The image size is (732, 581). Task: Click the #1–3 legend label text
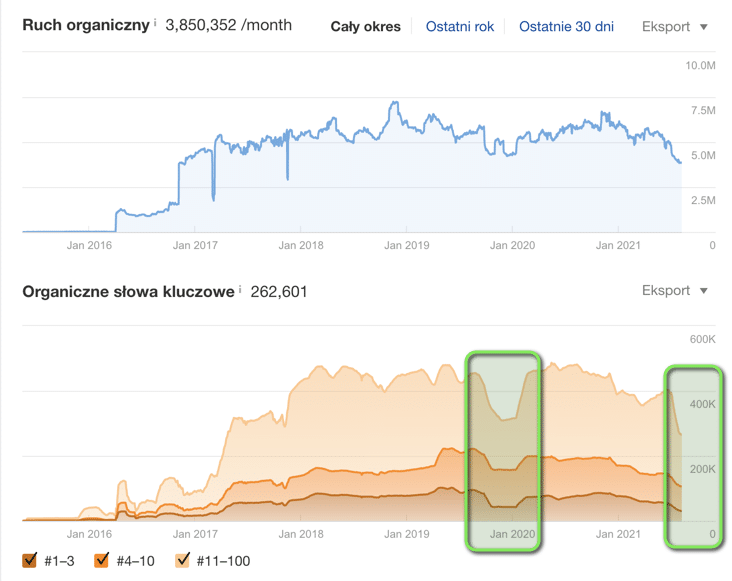click(x=60, y=561)
